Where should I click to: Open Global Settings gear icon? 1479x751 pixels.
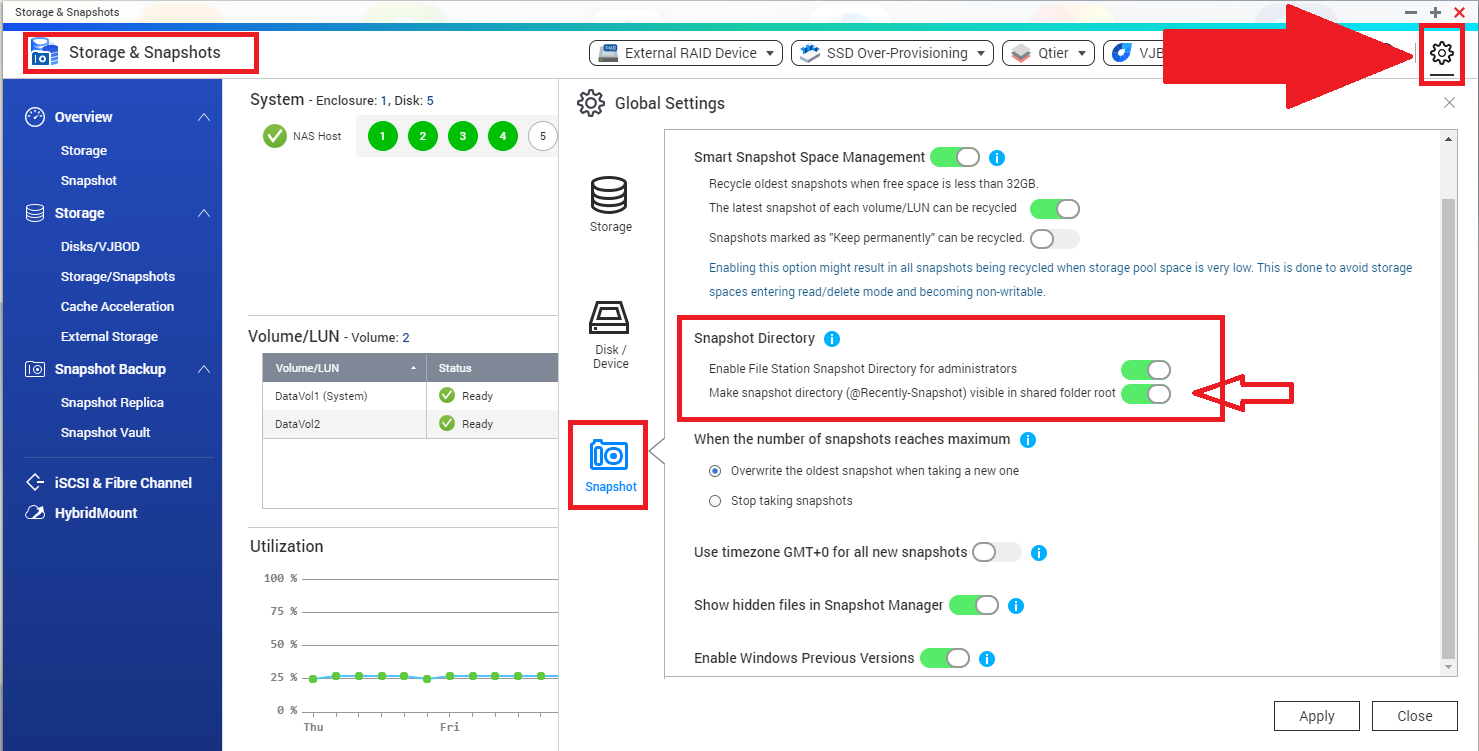tap(1441, 54)
